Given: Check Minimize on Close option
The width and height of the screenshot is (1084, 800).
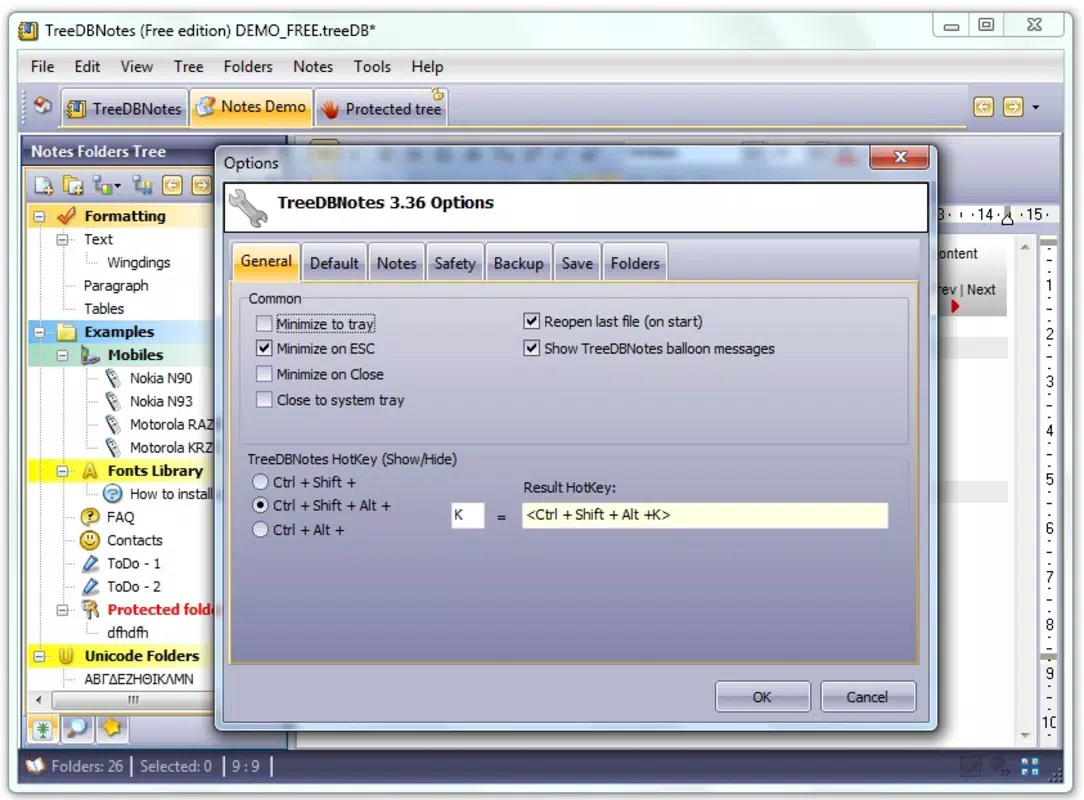Looking at the screenshot, I should [x=264, y=374].
